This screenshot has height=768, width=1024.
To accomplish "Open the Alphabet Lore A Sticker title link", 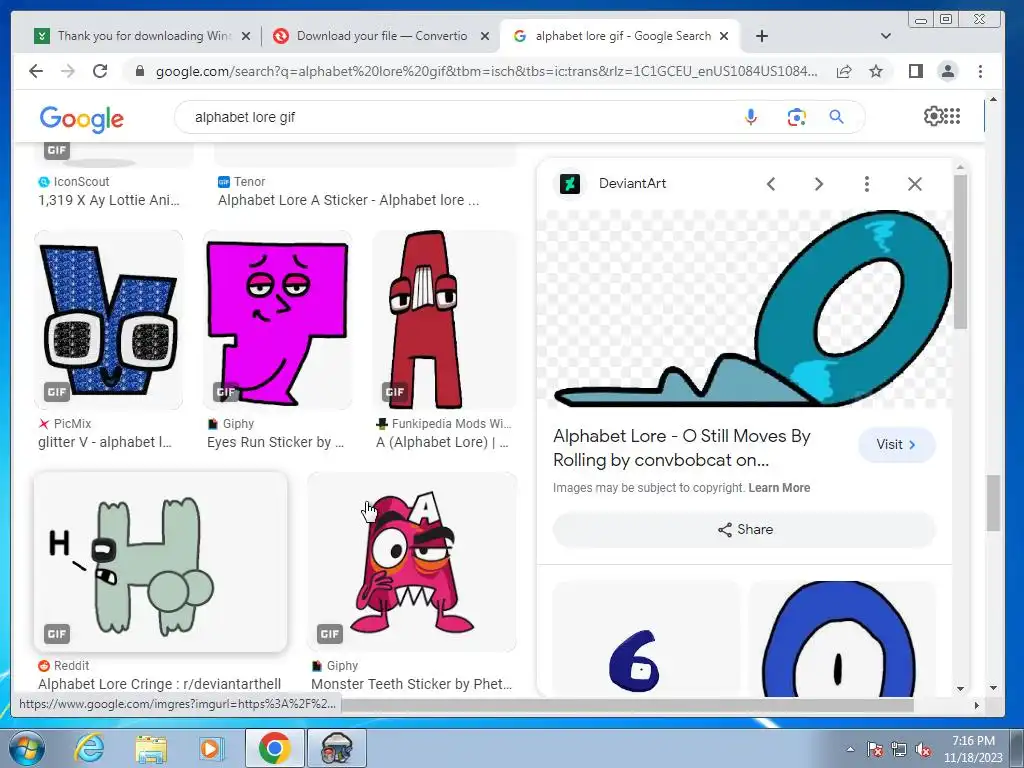I will coord(349,200).
